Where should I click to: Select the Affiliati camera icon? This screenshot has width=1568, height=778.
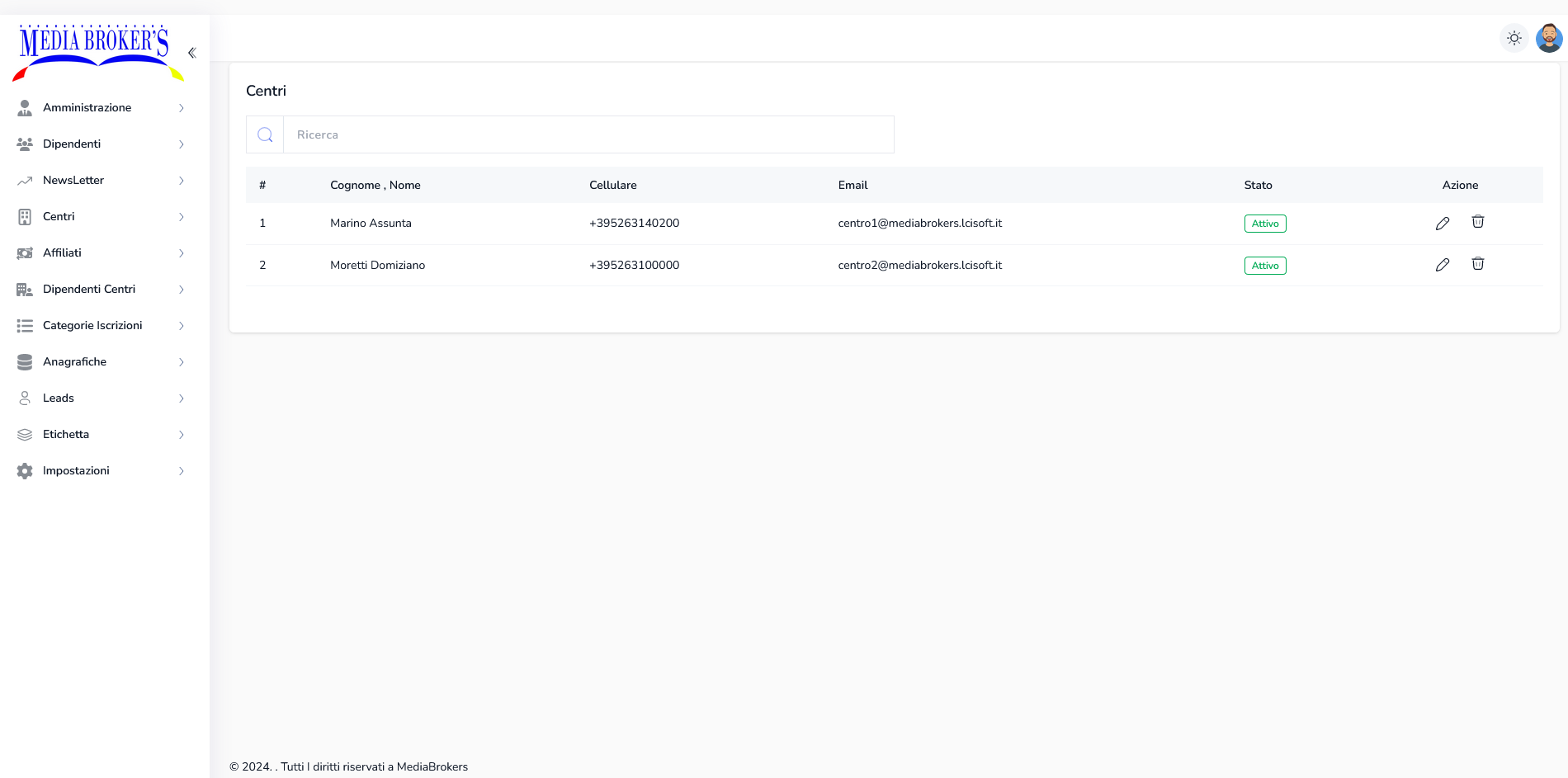point(24,252)
